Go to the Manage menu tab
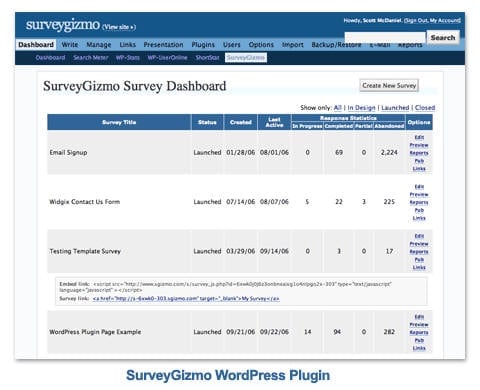 [x=99, y=45]
